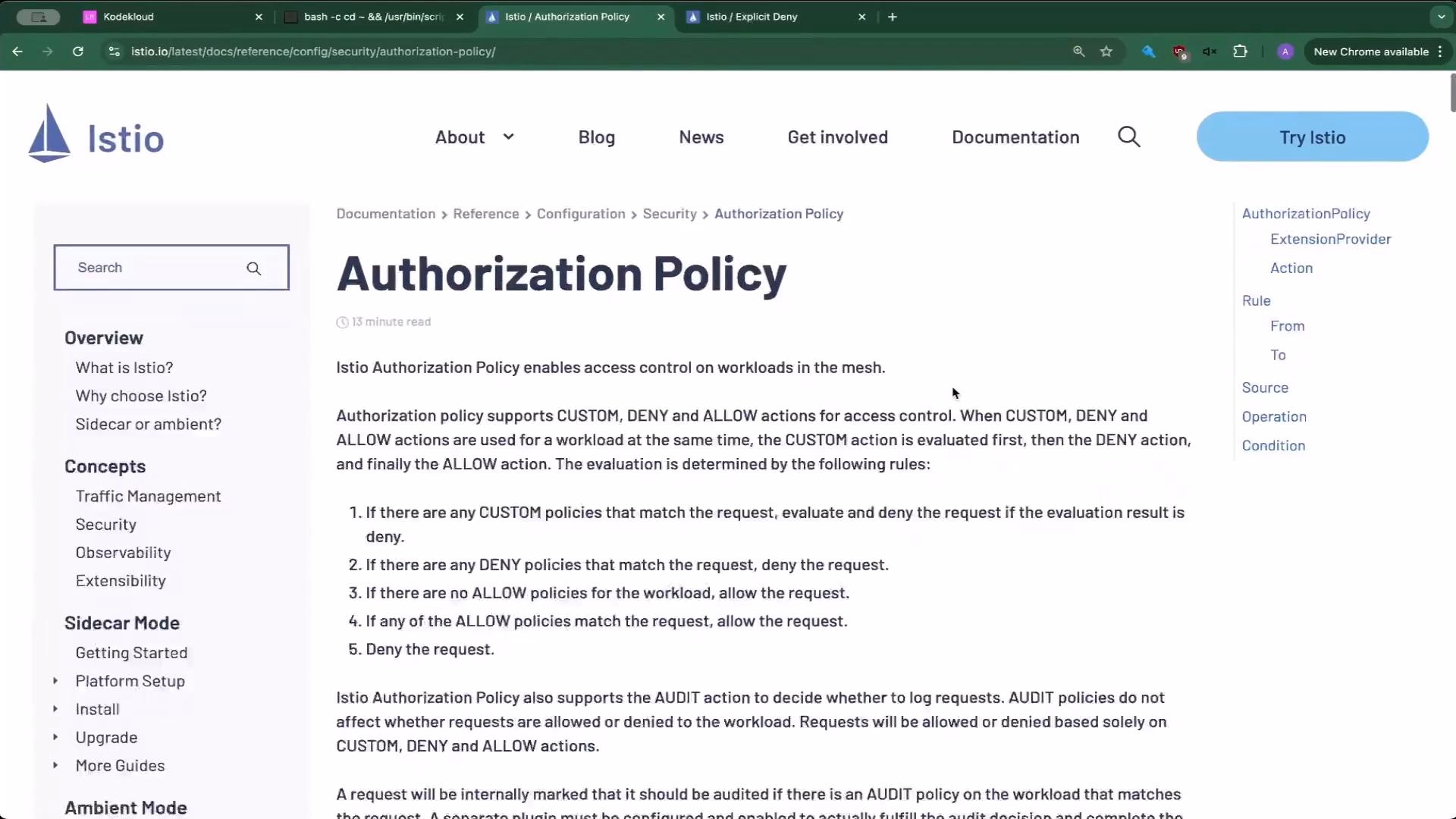Open the Chrome three-dot menu

coord(1440,52)
